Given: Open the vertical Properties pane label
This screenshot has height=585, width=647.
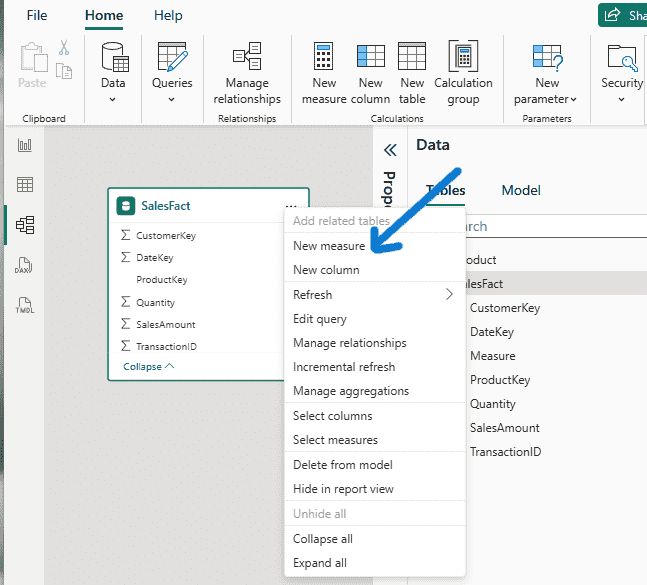Looking at the screenshot, I should 389,188.
